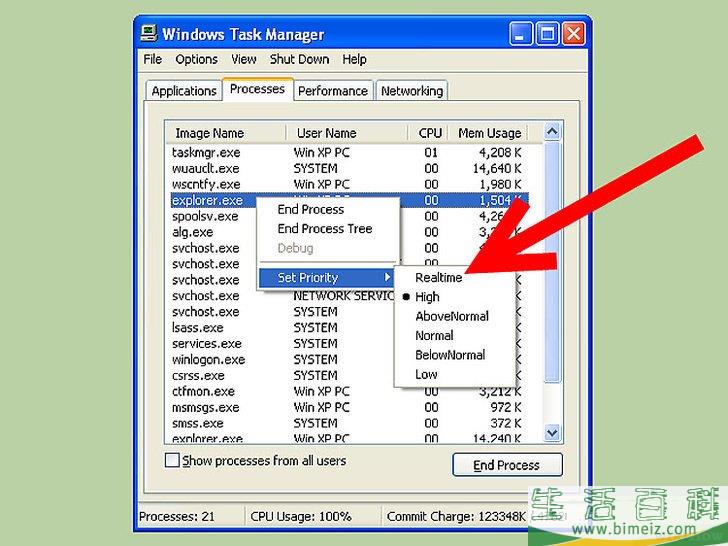Expand the Set Priority submenu arrow
728x546 pixels.
coord(387,278)
